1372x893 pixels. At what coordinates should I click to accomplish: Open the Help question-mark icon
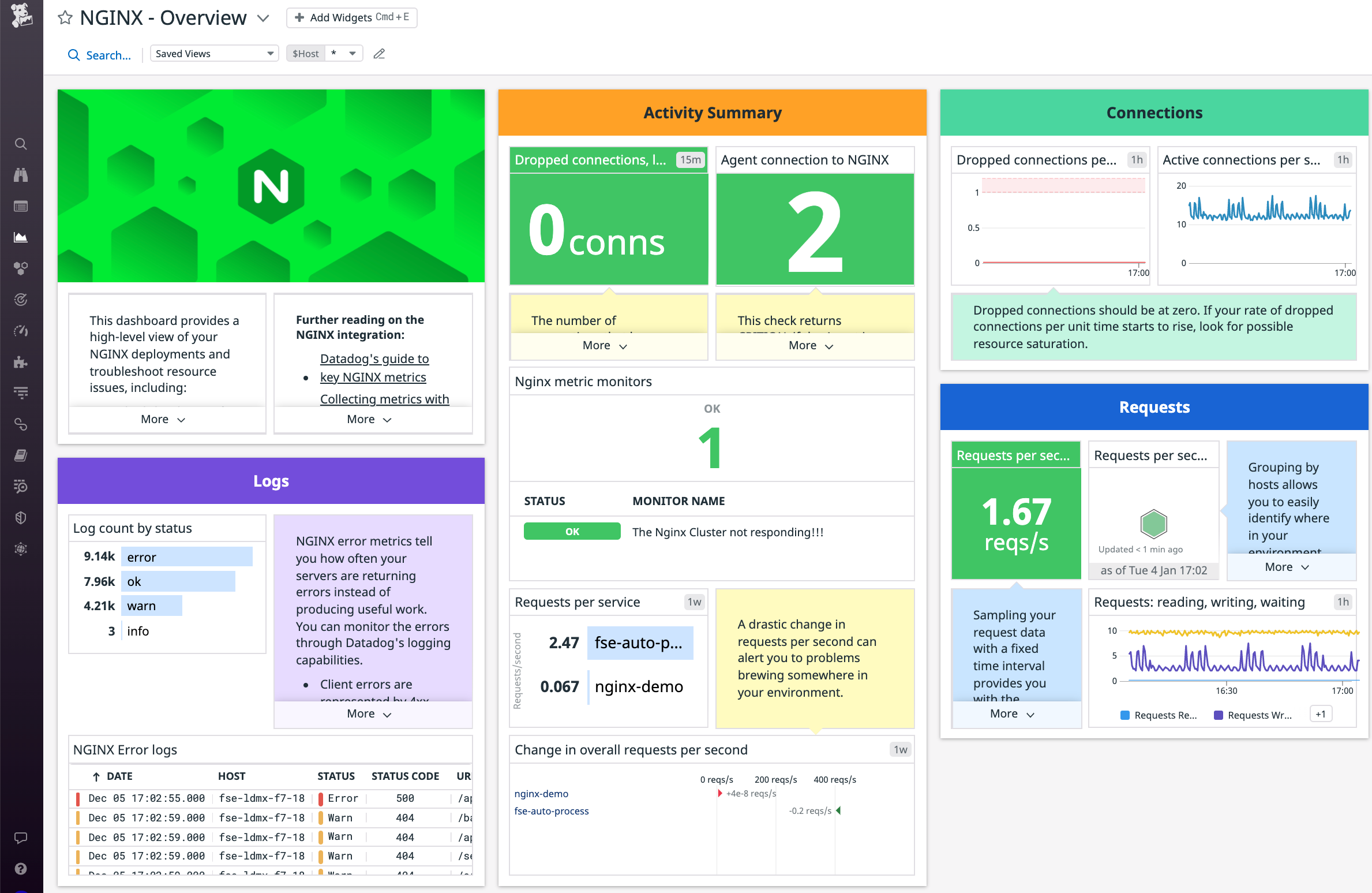click(x=21, y=869)
